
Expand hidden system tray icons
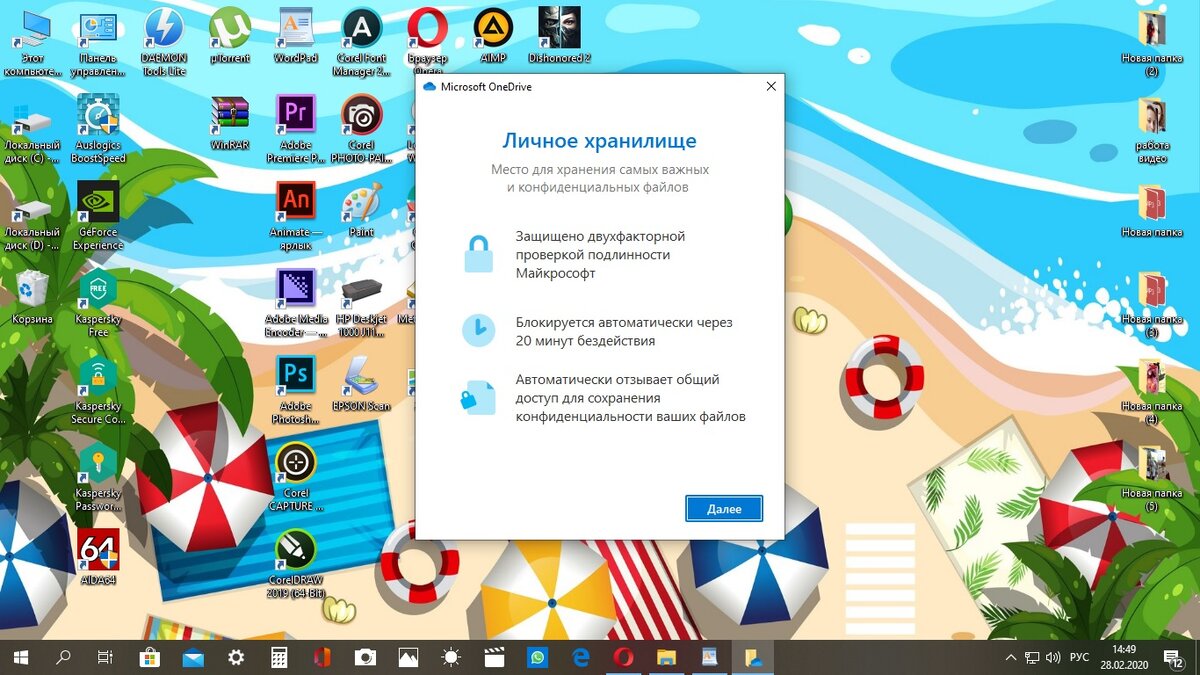point(1011,657)
